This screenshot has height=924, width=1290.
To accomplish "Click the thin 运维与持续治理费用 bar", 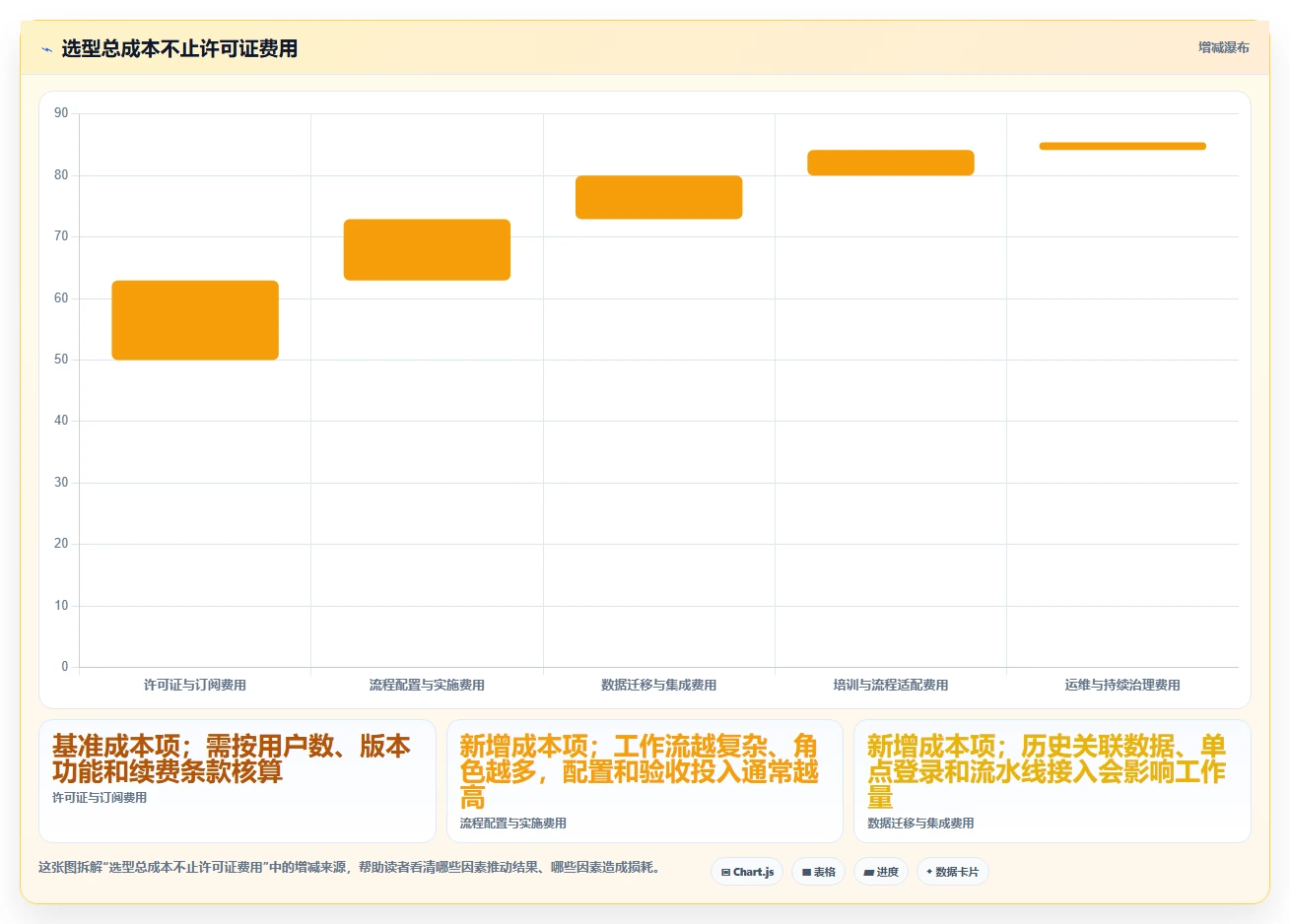I will [1122, 146].
